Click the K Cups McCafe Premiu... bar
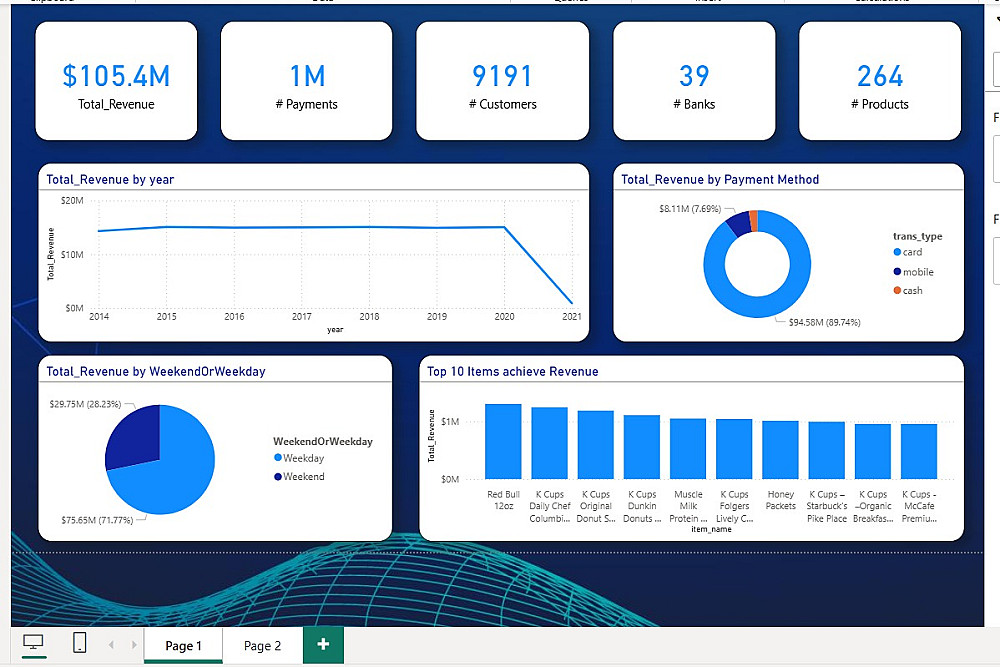1000x667 pixels. tap(919, 451)
